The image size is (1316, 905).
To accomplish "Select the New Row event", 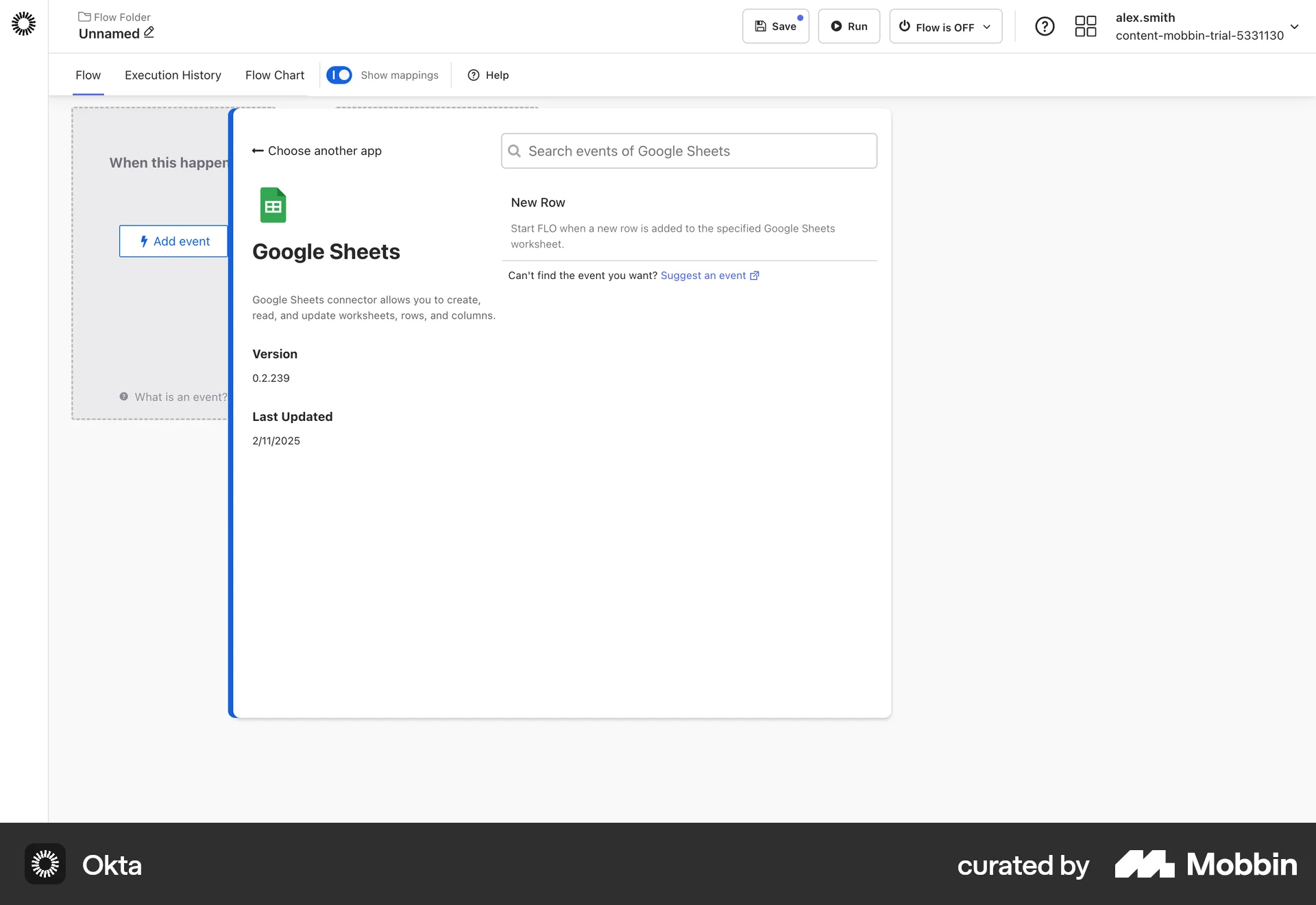I will pos(538,202).
